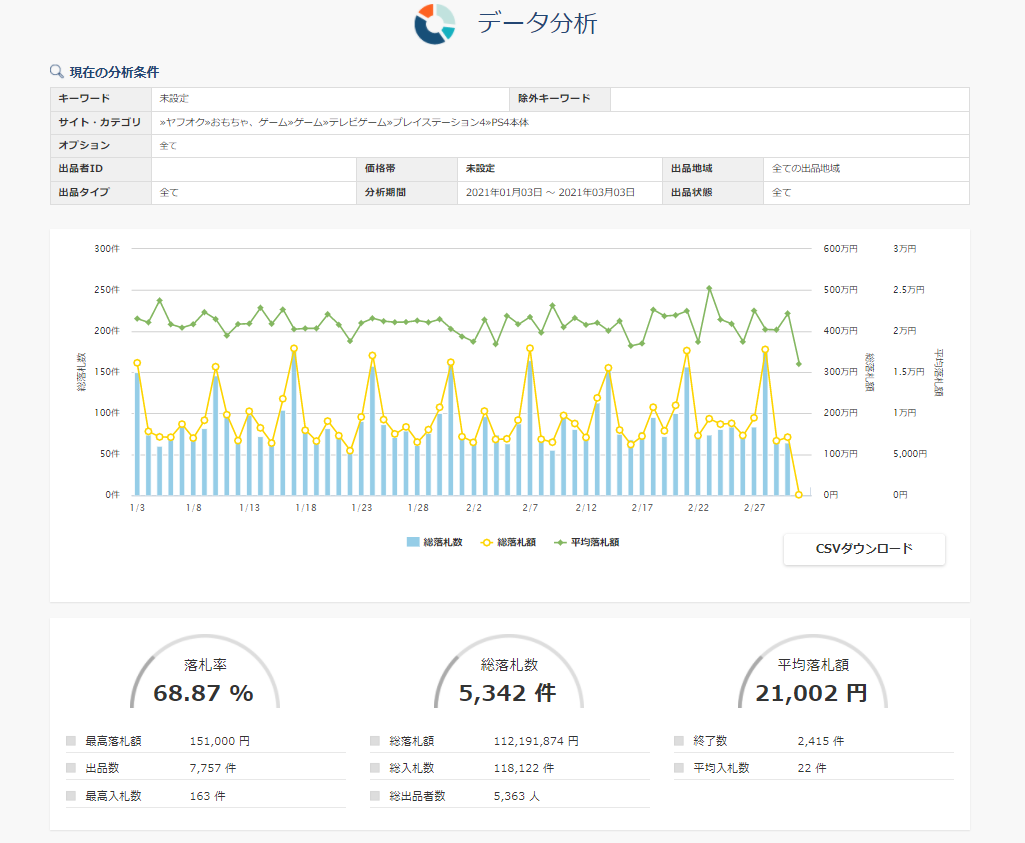Screen dimensions: 1025x843
Task: Download the chart data with CSVダウンロード
Action: tap(864, 549)
